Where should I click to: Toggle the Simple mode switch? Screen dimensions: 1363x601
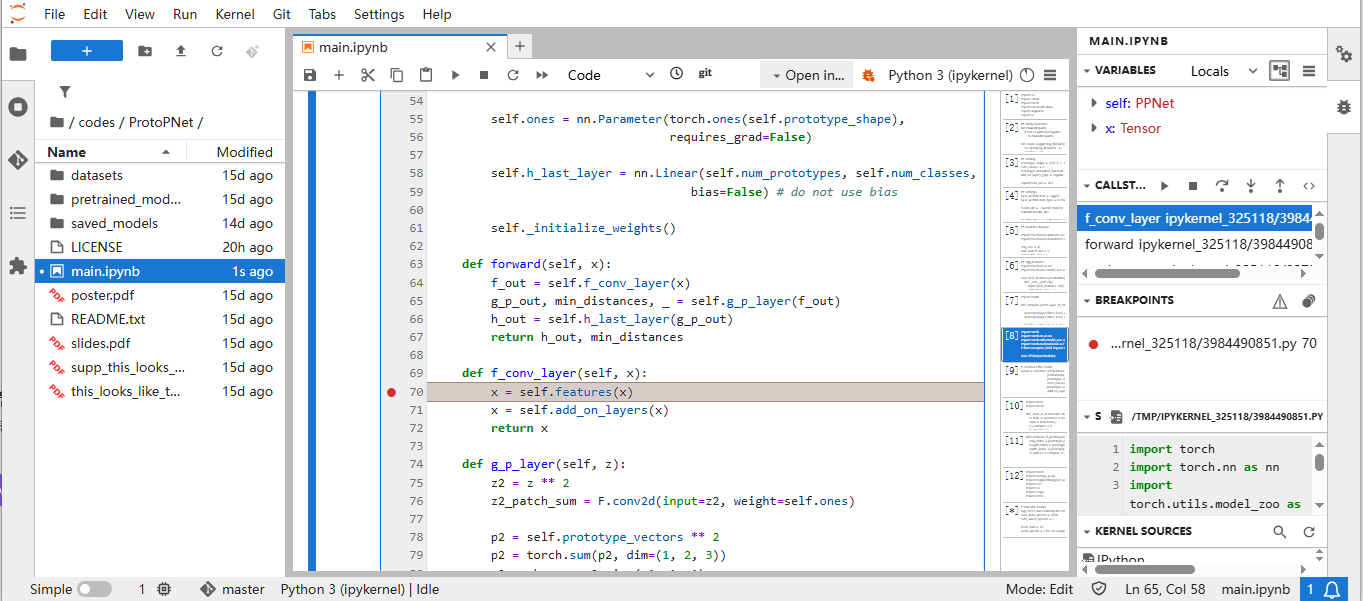click(94, 589)
